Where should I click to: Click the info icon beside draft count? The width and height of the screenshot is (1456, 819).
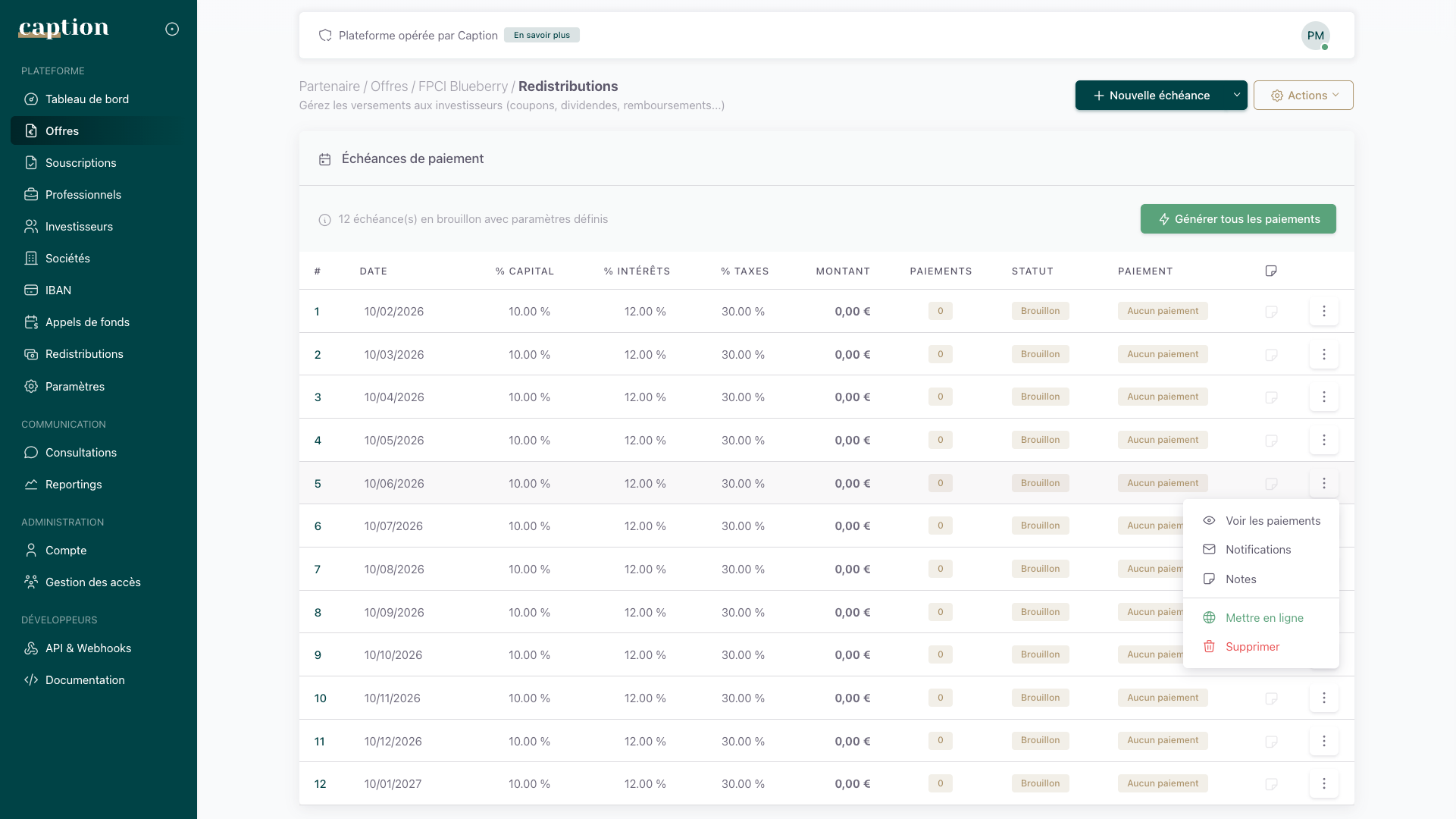tap(324, 220)
